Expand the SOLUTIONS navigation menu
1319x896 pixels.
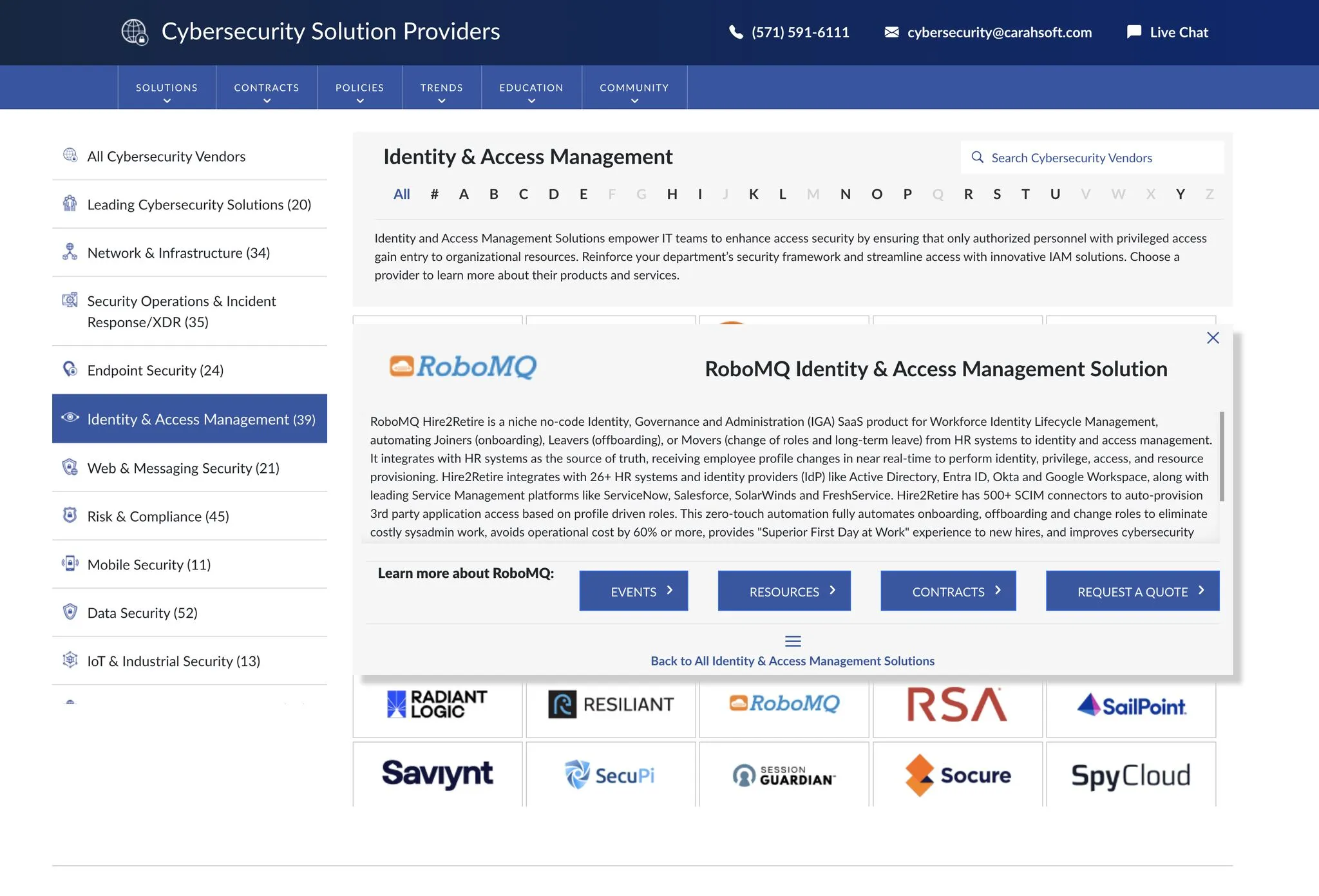tap(166, 87)
